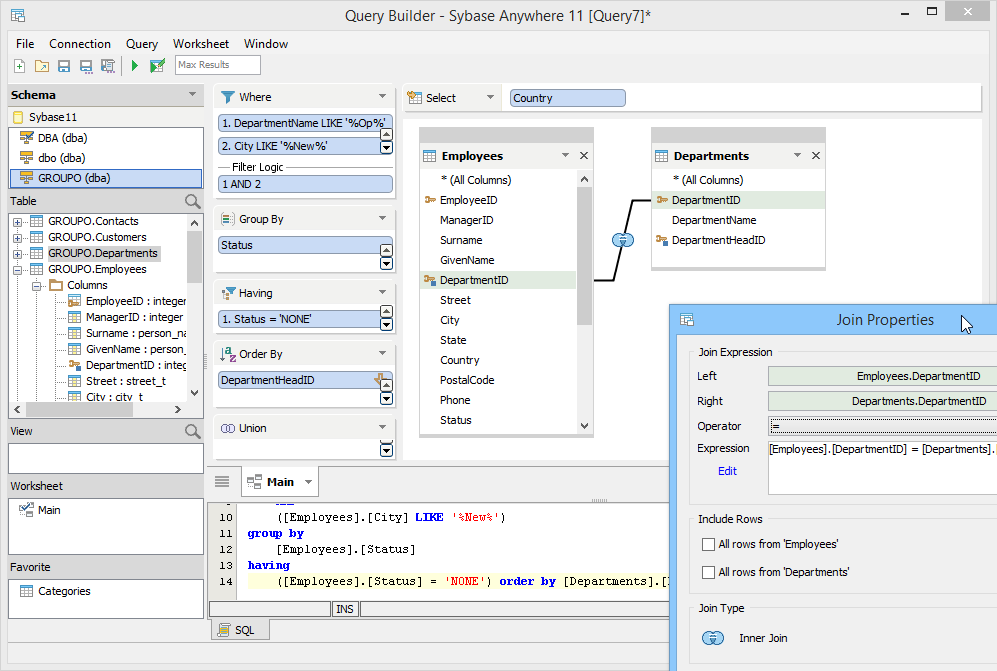Click the New query toolbar icon
The image size is (997, 671).
pos(20,66)
